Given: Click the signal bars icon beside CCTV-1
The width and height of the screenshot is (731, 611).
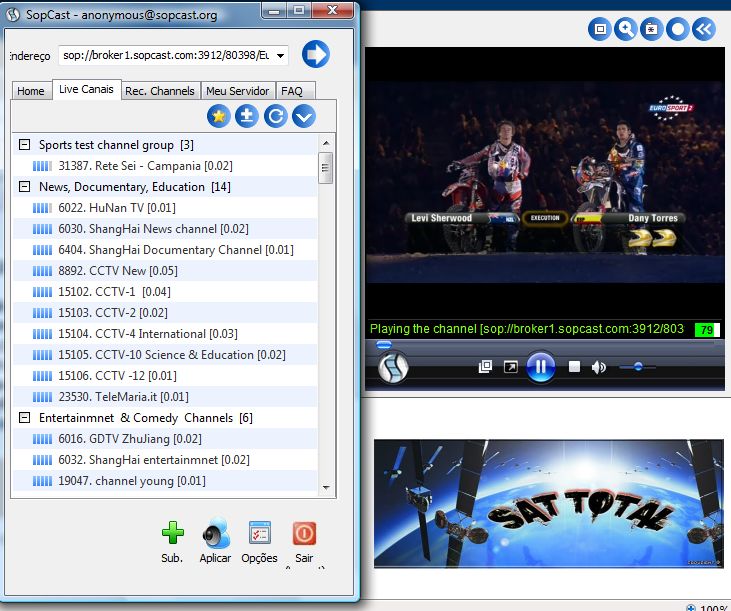Looking at the screenshot, I should tap(42, 292).
